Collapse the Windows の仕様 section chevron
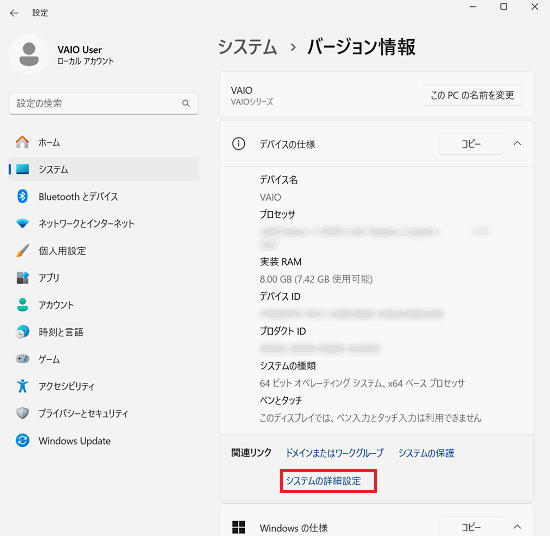Viewport: 550px width, 536px height. [x=517, y=527]
